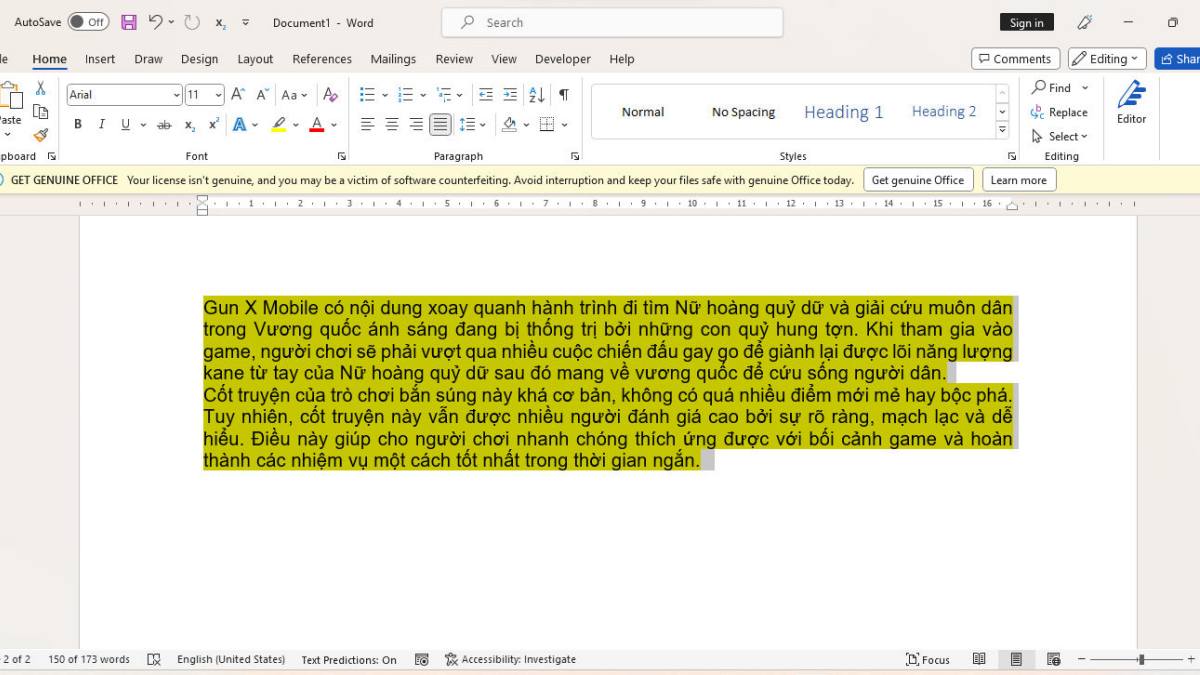The height and width of the screenshot is (675, 1200).
Task: Open the Arial font name dropdown
Action: tap(177, 95)
